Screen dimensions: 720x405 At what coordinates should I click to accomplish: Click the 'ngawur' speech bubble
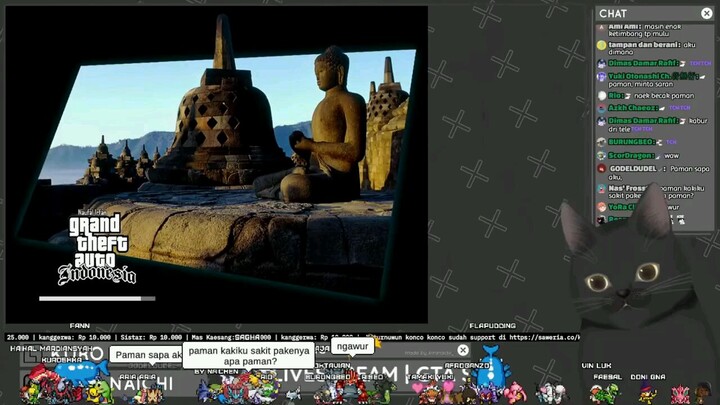pyautogui.click(x=353, y=346)
